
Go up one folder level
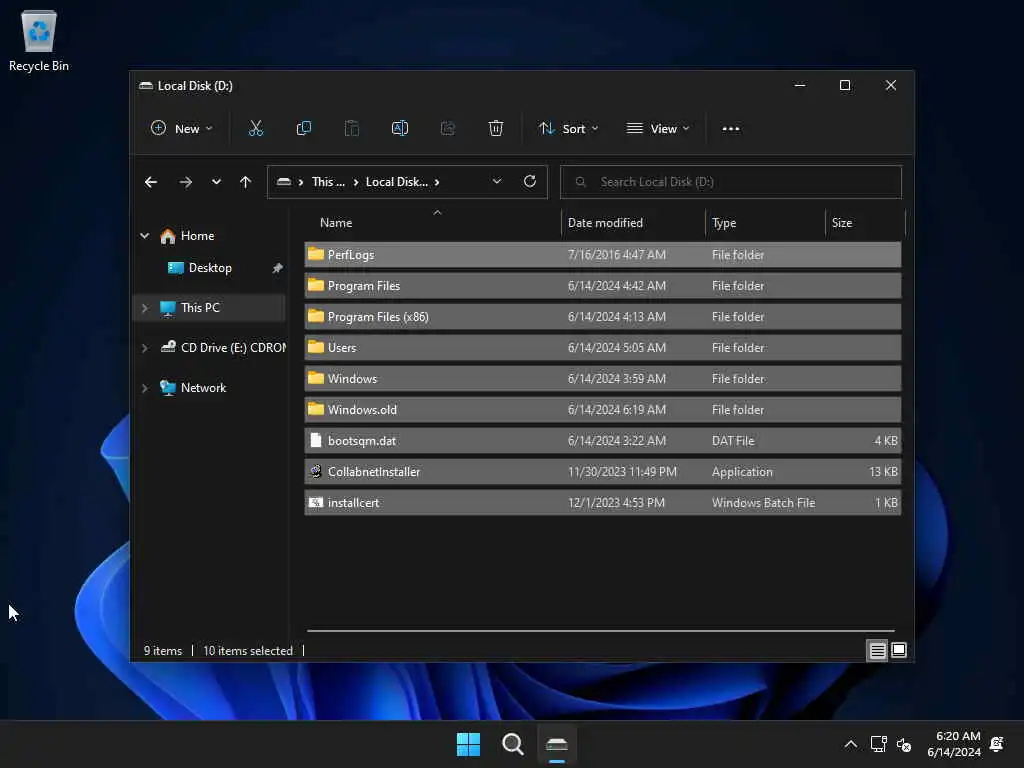[245, 182]
